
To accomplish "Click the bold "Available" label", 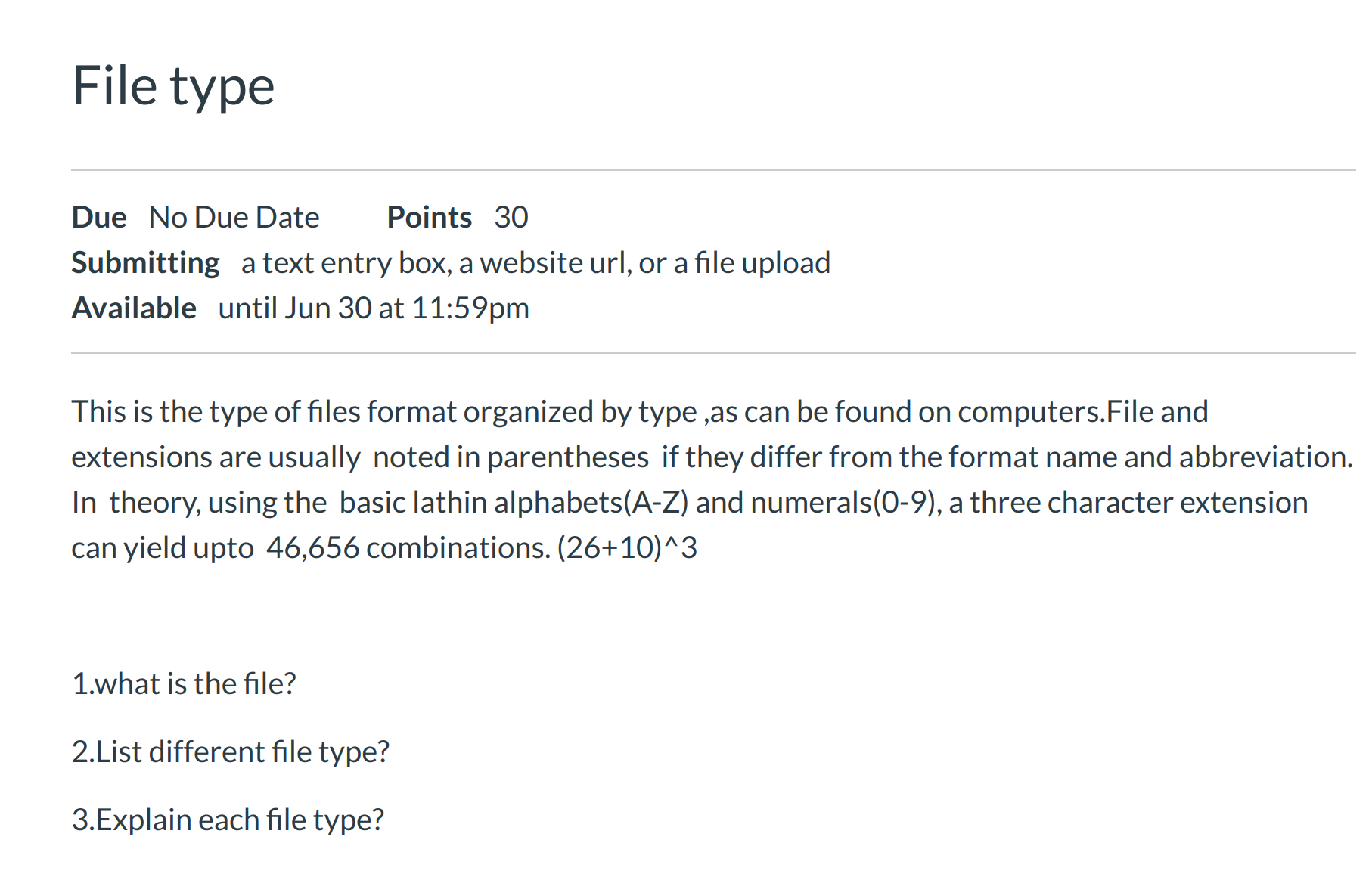I will tap(134, 308).
